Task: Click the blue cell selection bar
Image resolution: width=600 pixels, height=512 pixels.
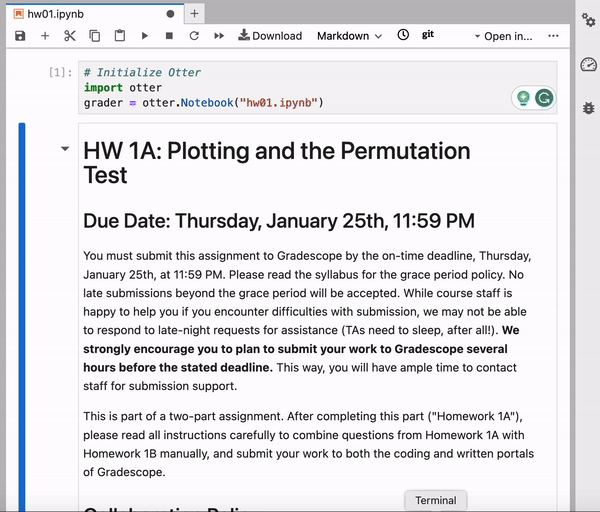Action: click(22, 317)
